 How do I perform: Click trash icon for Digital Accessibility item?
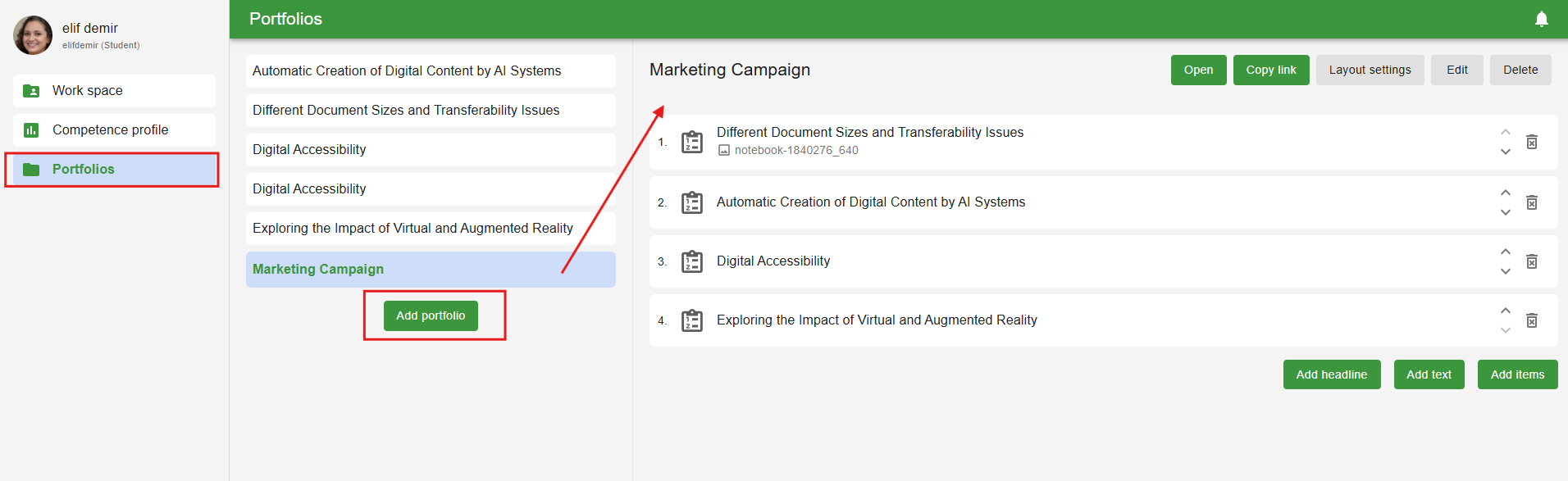(1531, 261)
